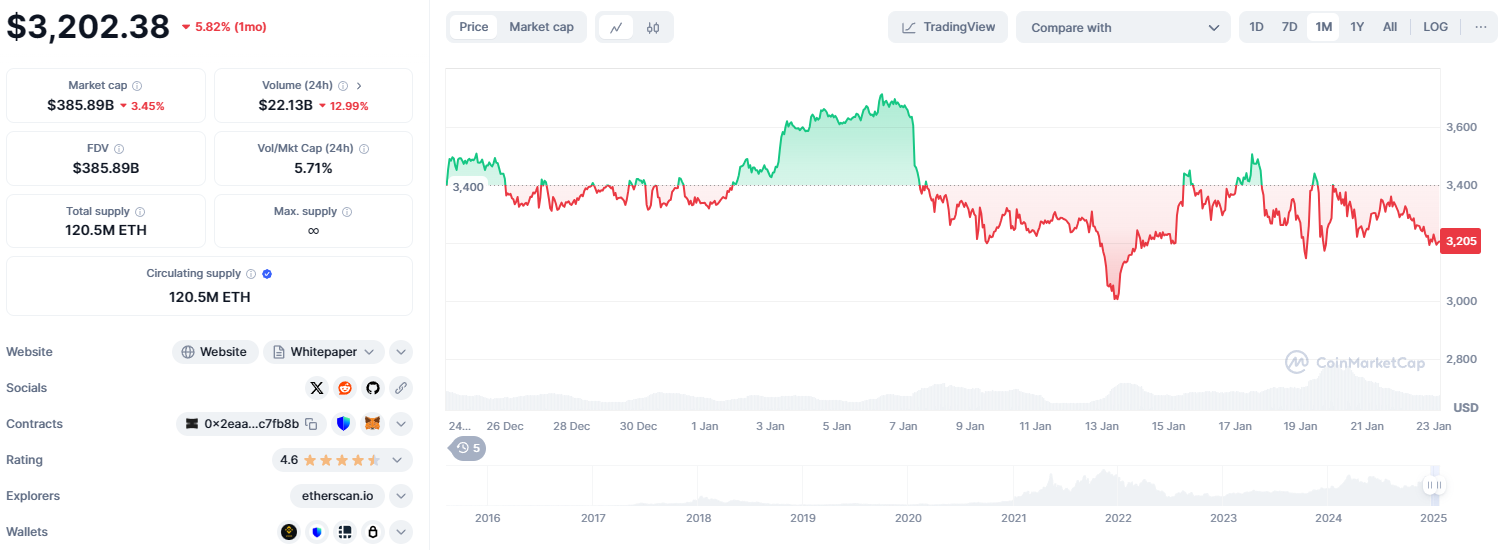Click the FDV info icon
The height and width of the screenshot is (550, 1502).
[119, 148]
